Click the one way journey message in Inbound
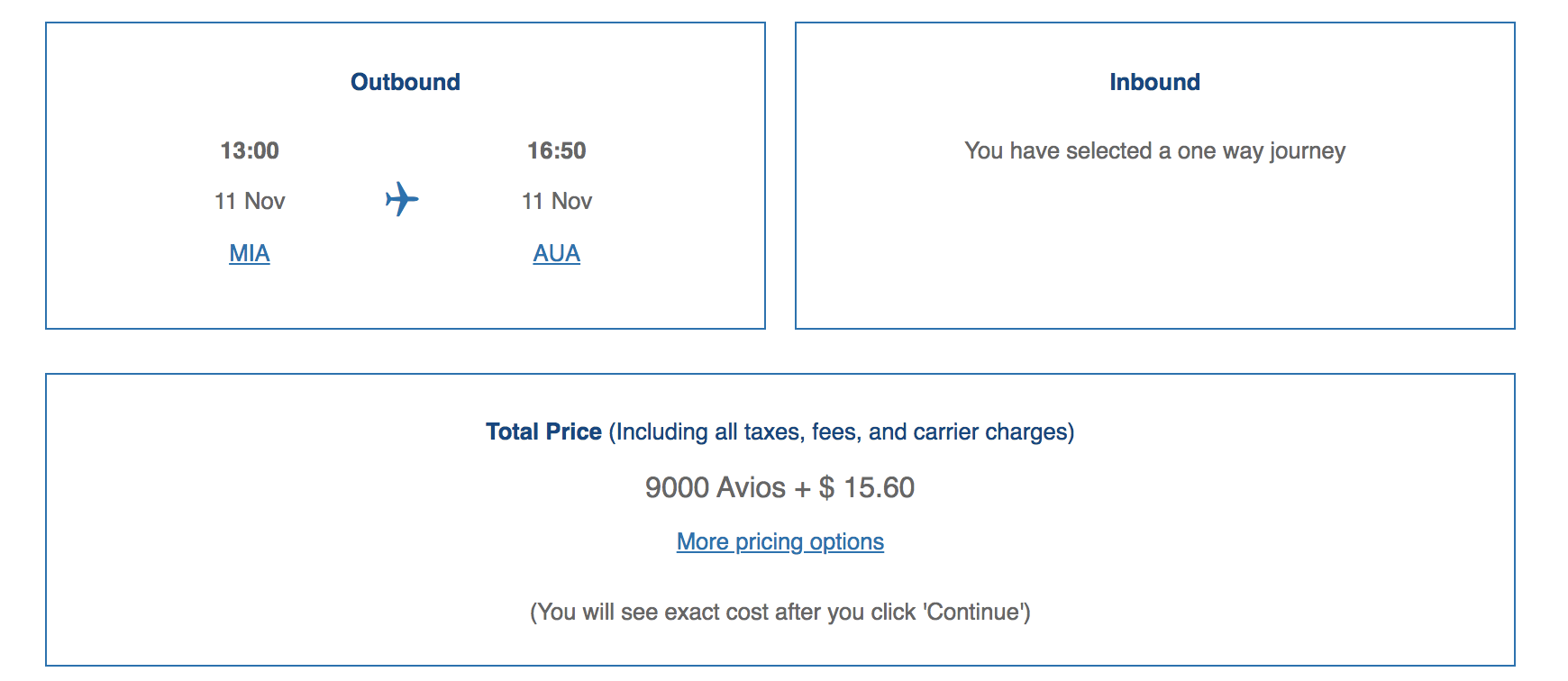 (1156, 151)
